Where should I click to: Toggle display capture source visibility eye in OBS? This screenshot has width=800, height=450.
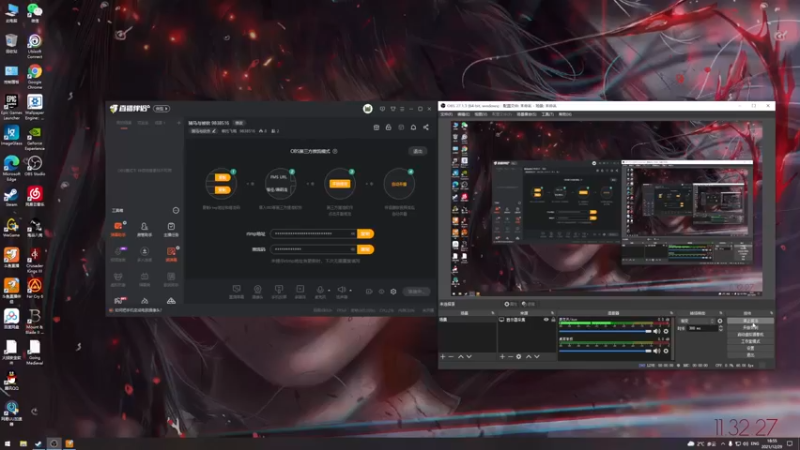coord(546,320)
